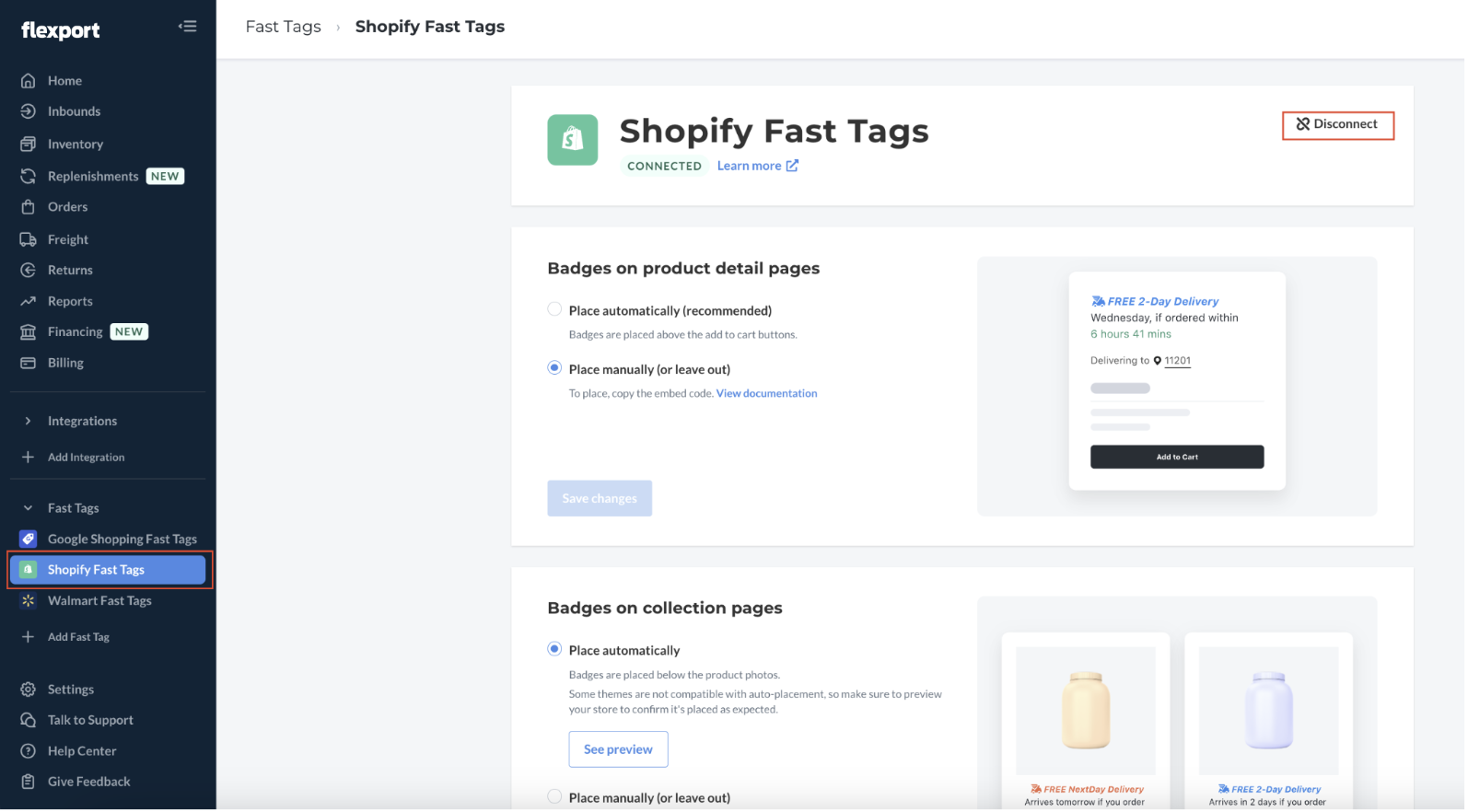Click the Returns icon in sidebar

[29, 271]
